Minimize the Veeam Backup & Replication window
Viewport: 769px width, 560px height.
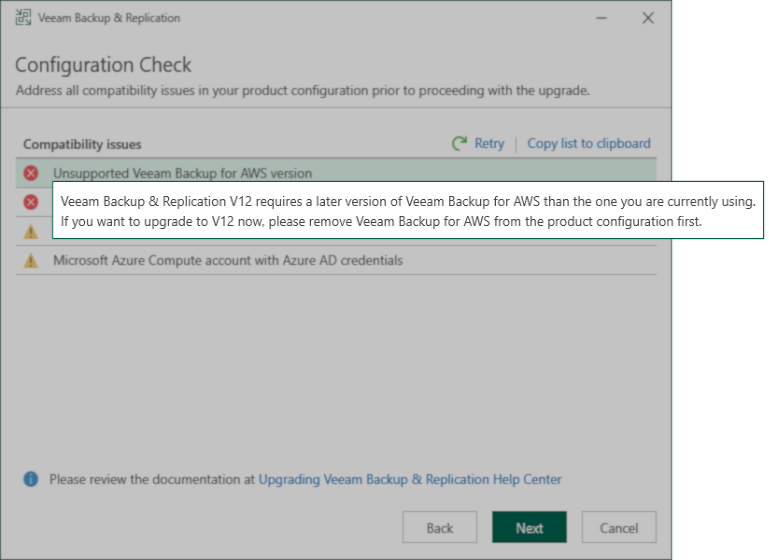602,18
